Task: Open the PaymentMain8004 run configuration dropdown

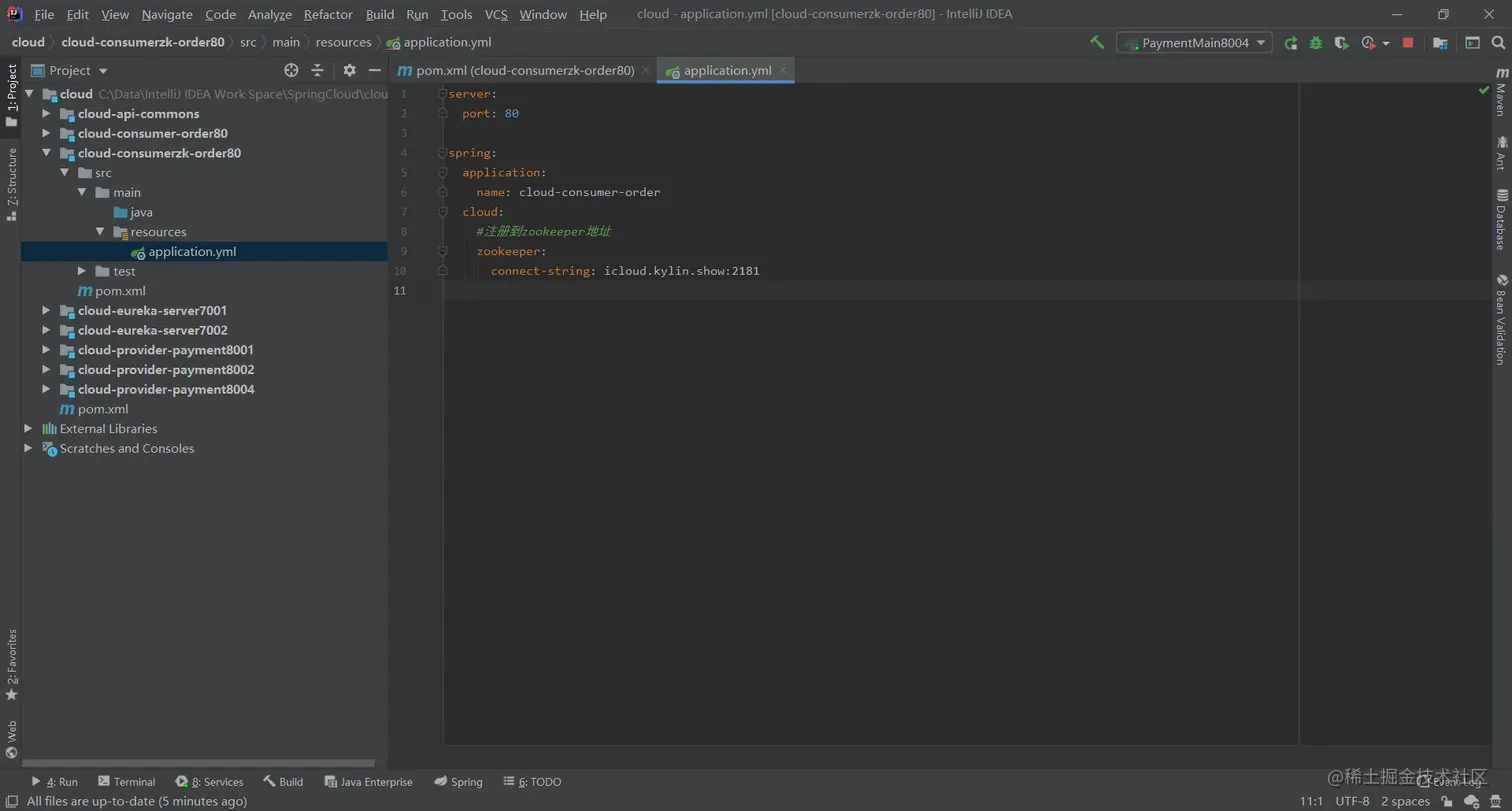Action: [1194, 43]
